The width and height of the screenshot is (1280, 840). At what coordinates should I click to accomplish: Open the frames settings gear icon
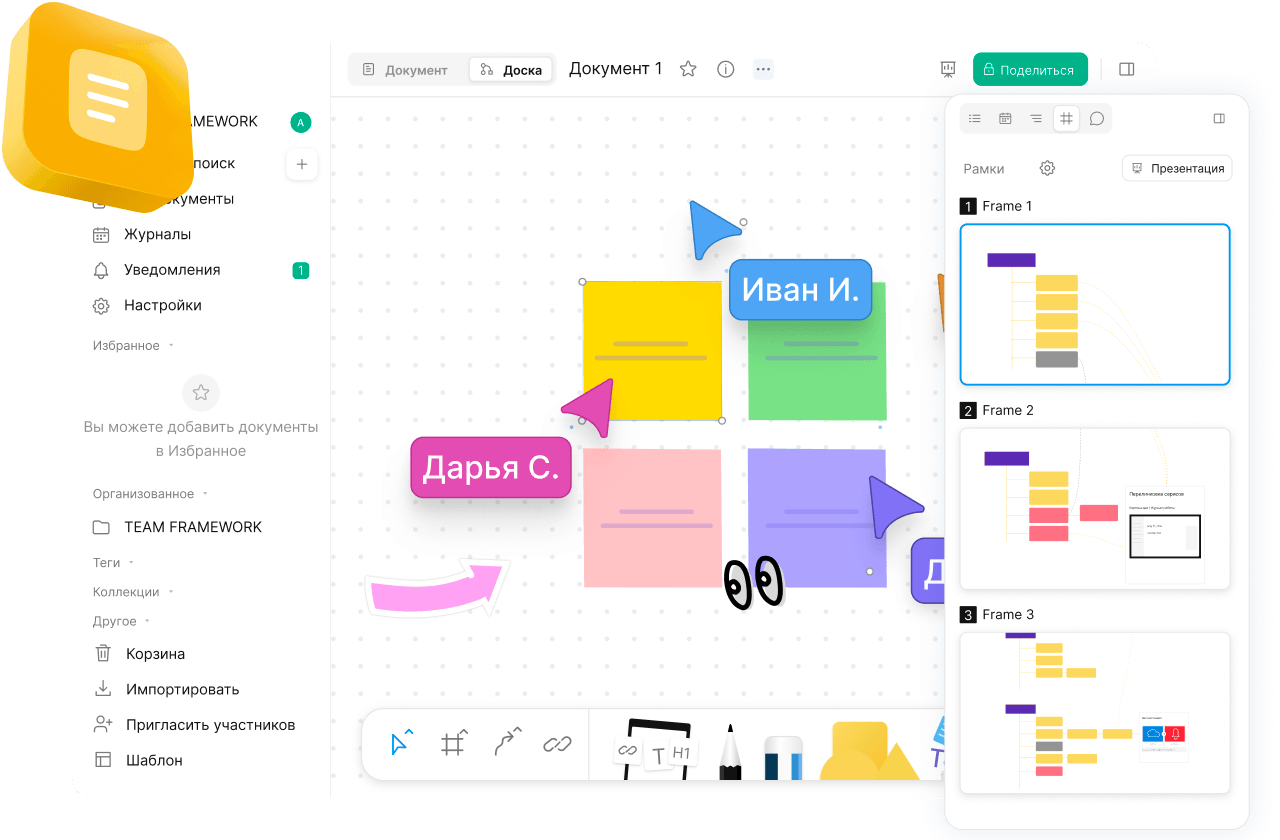(1047, 168)
